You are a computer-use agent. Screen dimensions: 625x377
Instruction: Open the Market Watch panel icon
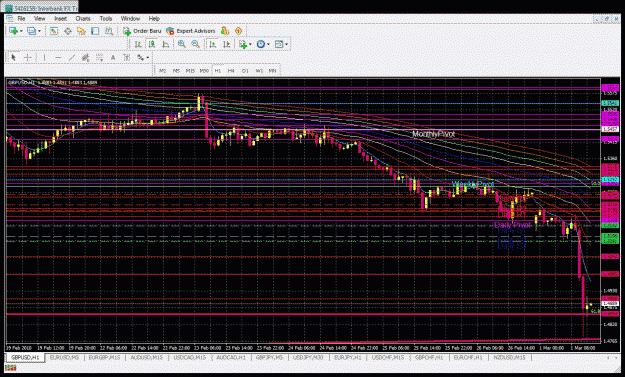tap(53, 31)
